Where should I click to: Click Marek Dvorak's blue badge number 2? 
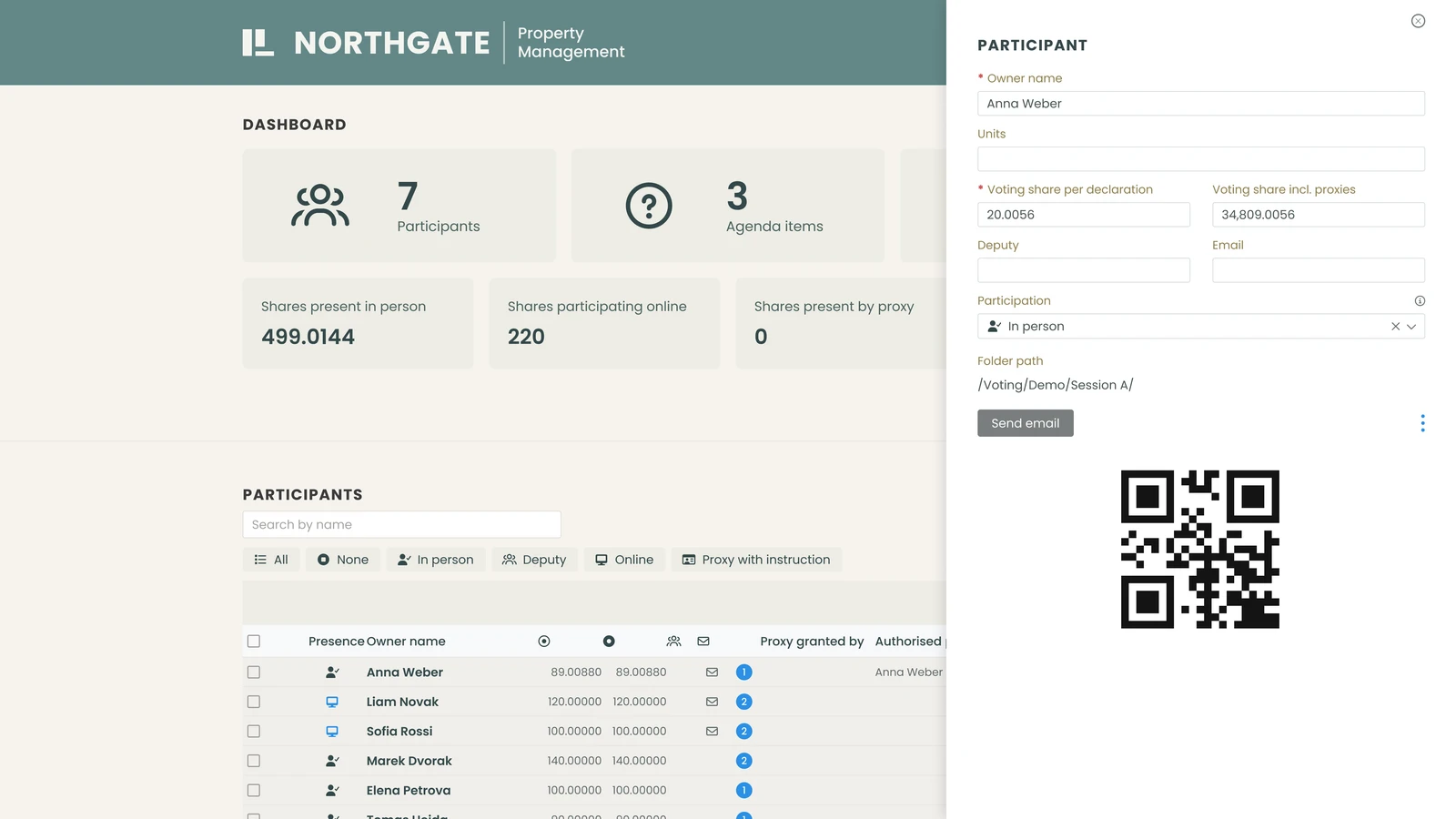pos(743,761)
